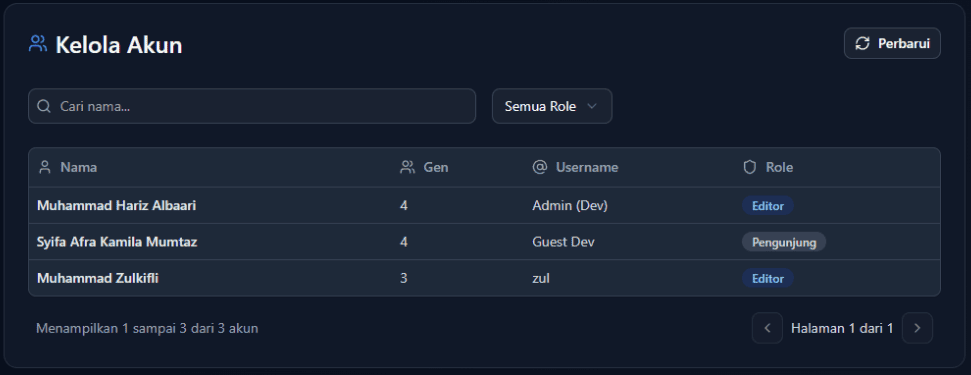Click the magnifier icon in the search box
The width and height of the screenshot is (971, 375).
pos(43,106)
